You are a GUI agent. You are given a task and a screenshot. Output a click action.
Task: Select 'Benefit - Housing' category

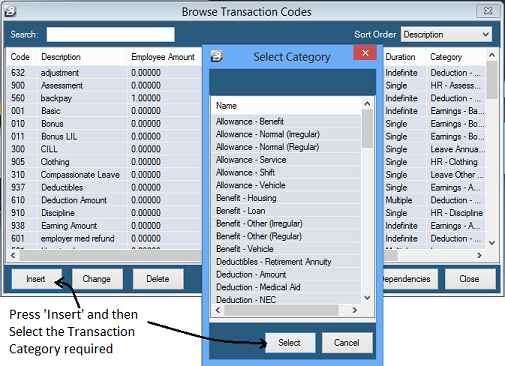pyautogui.click(x=286, y=198)
